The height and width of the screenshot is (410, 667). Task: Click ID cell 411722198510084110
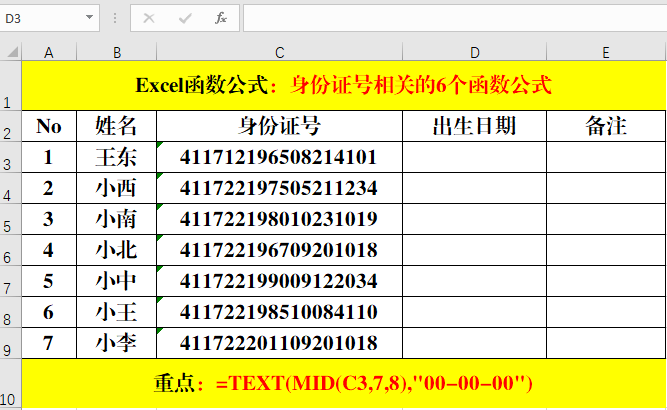click(279, 313)
